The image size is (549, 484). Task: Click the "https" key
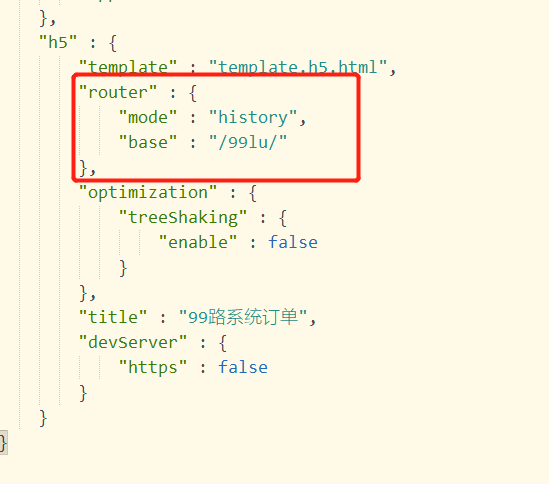click(x=153, y=367)
